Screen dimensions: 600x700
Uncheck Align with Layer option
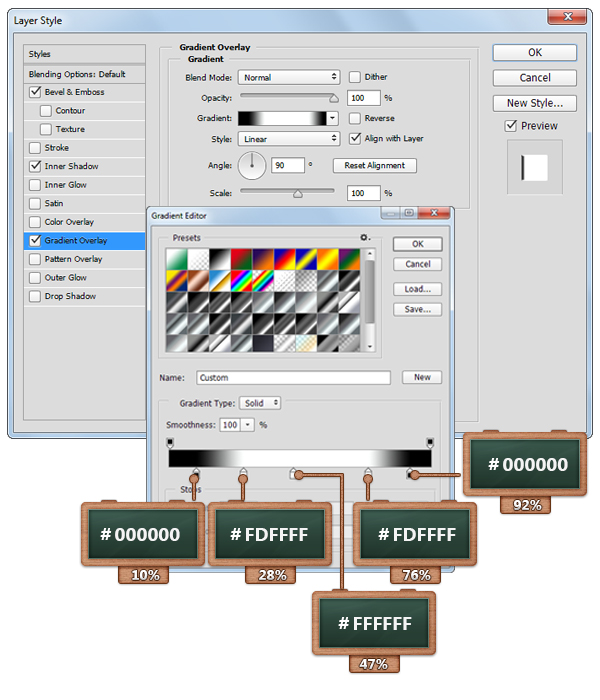click(x=355, y=139)
